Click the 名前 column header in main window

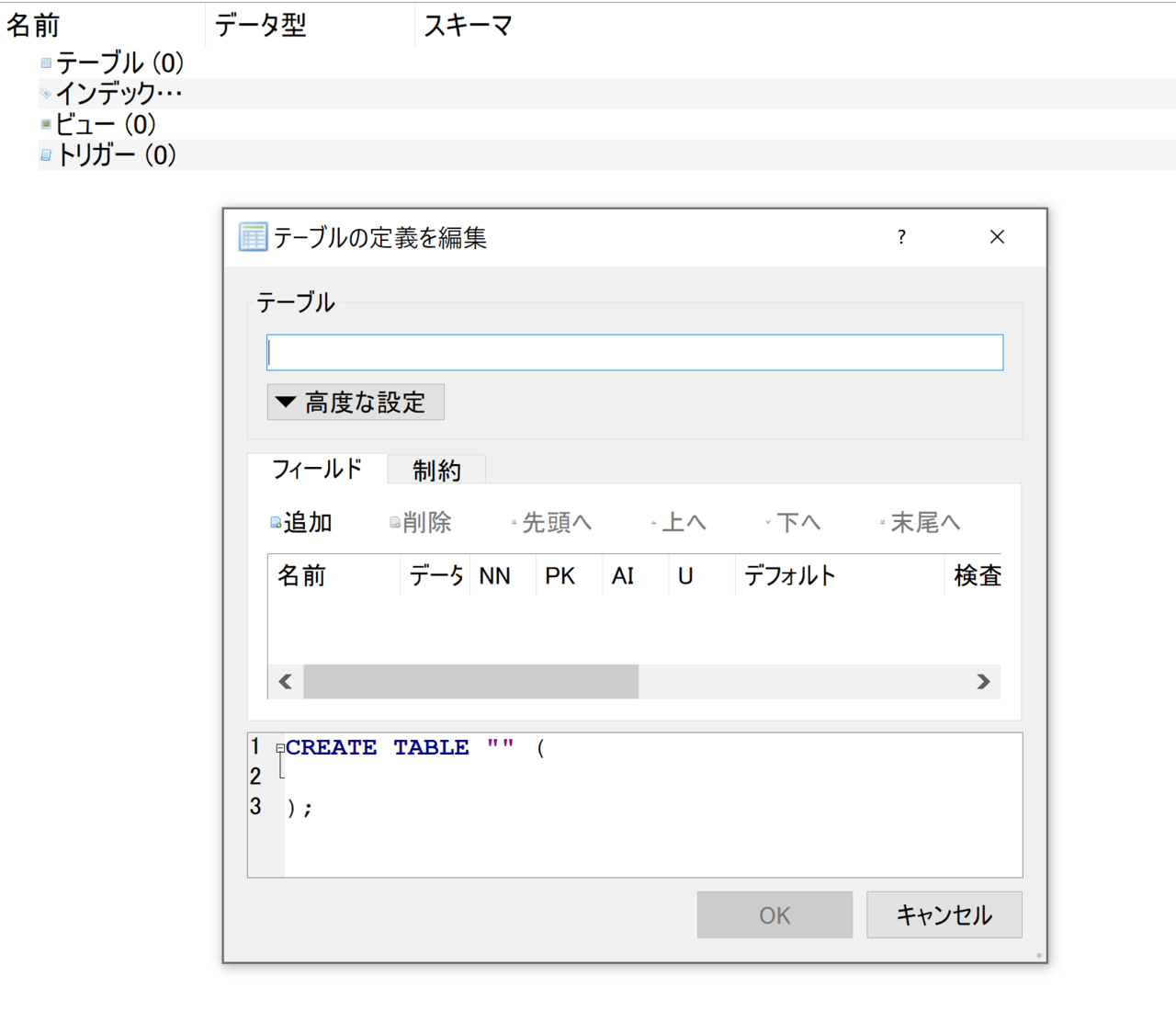tap(103, 25)
